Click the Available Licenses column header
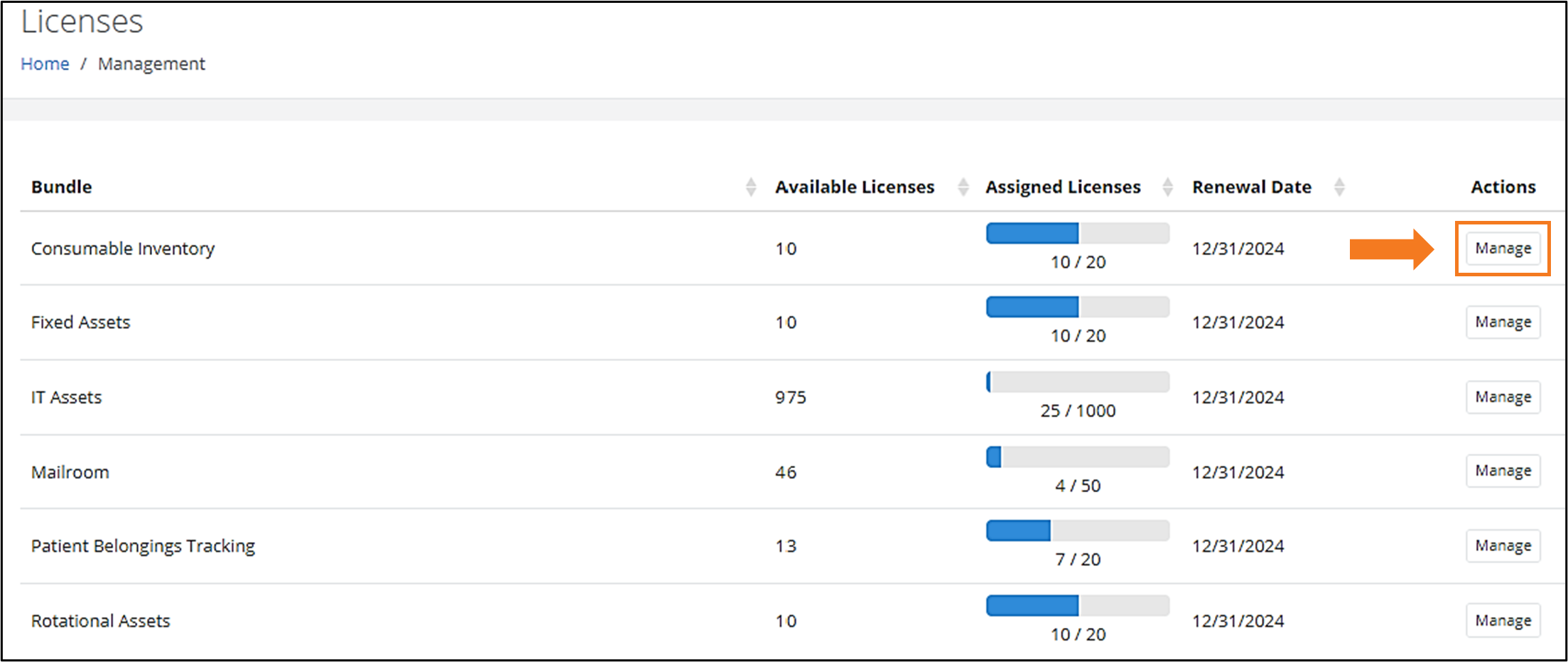1568x662 pixels. (x=855, y=187)
